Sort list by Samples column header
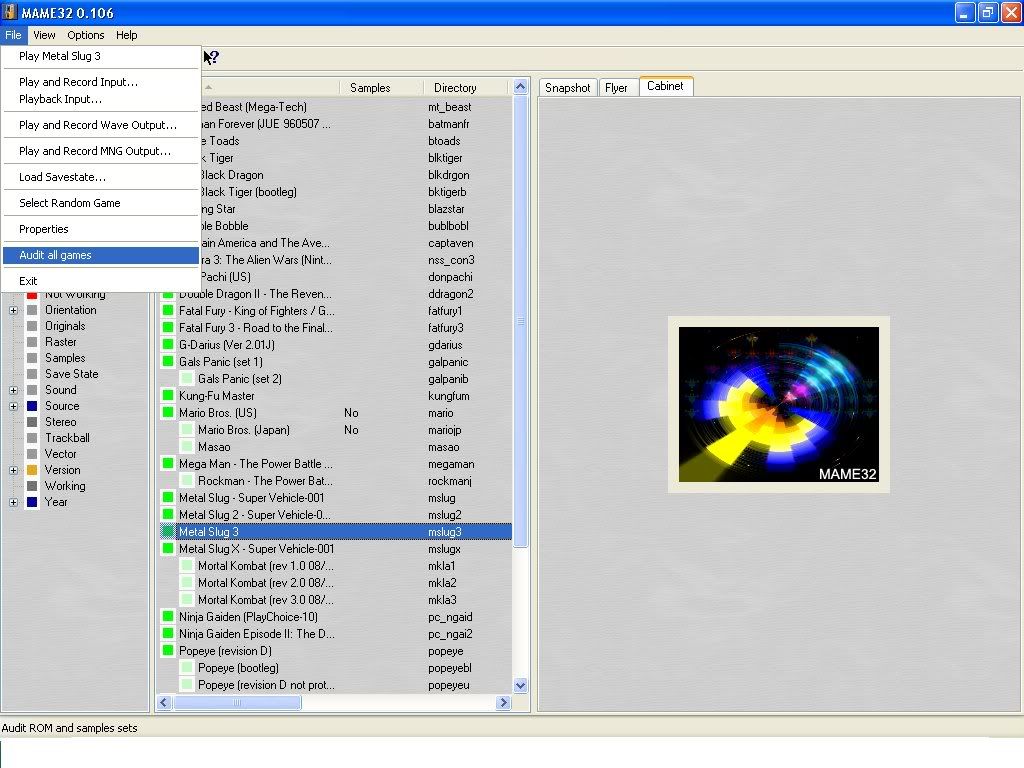The image size is (1024, 768). point(381,88)
